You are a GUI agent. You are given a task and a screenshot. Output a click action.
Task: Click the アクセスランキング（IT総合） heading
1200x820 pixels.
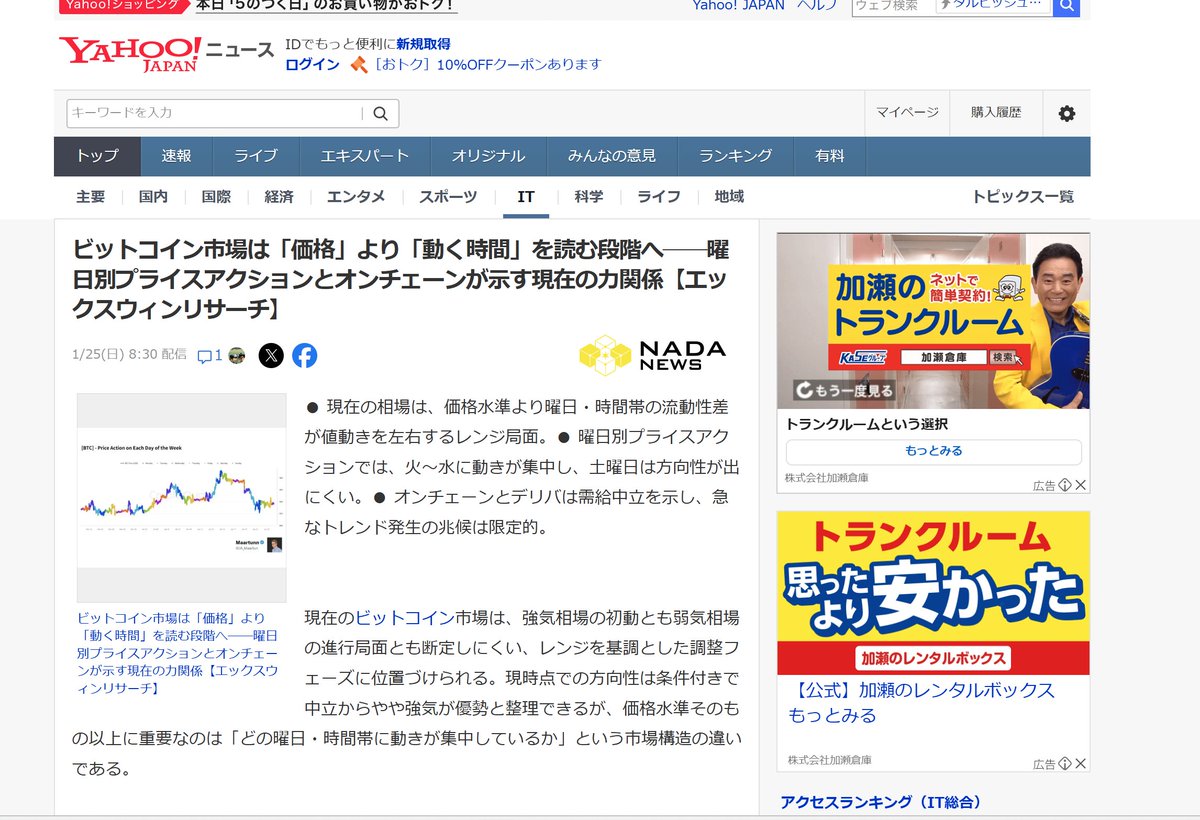click(881, 802)
